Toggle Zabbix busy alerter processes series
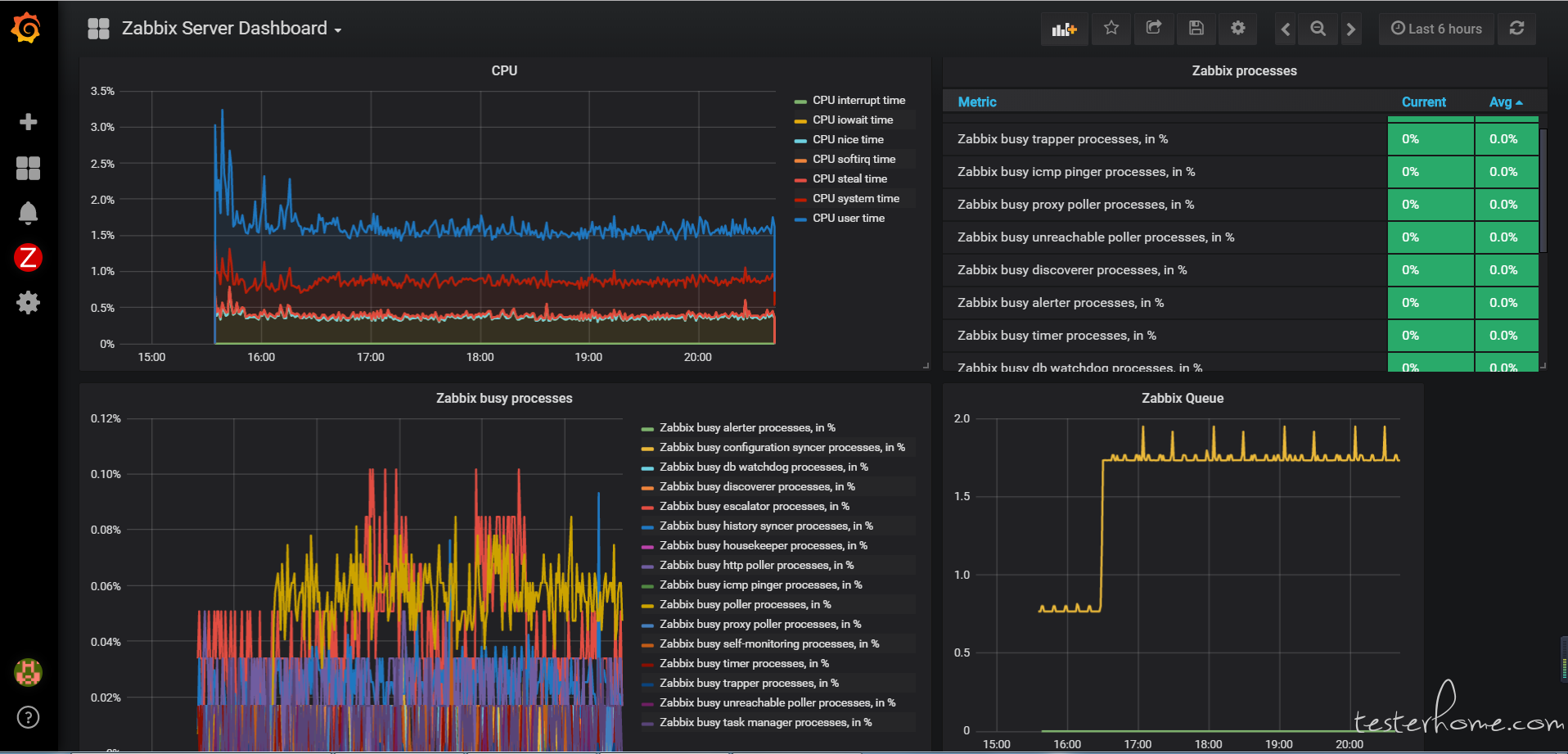The height and width of the screenshot is (754, 1568). (x=747, y=427)
